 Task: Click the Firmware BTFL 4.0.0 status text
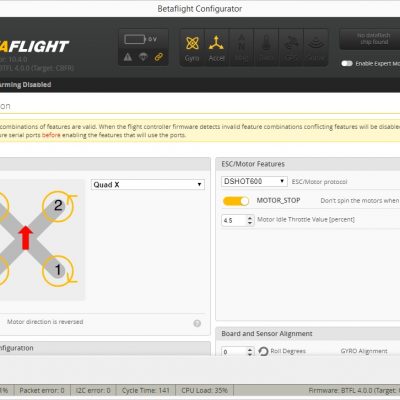tap(354, 390)
